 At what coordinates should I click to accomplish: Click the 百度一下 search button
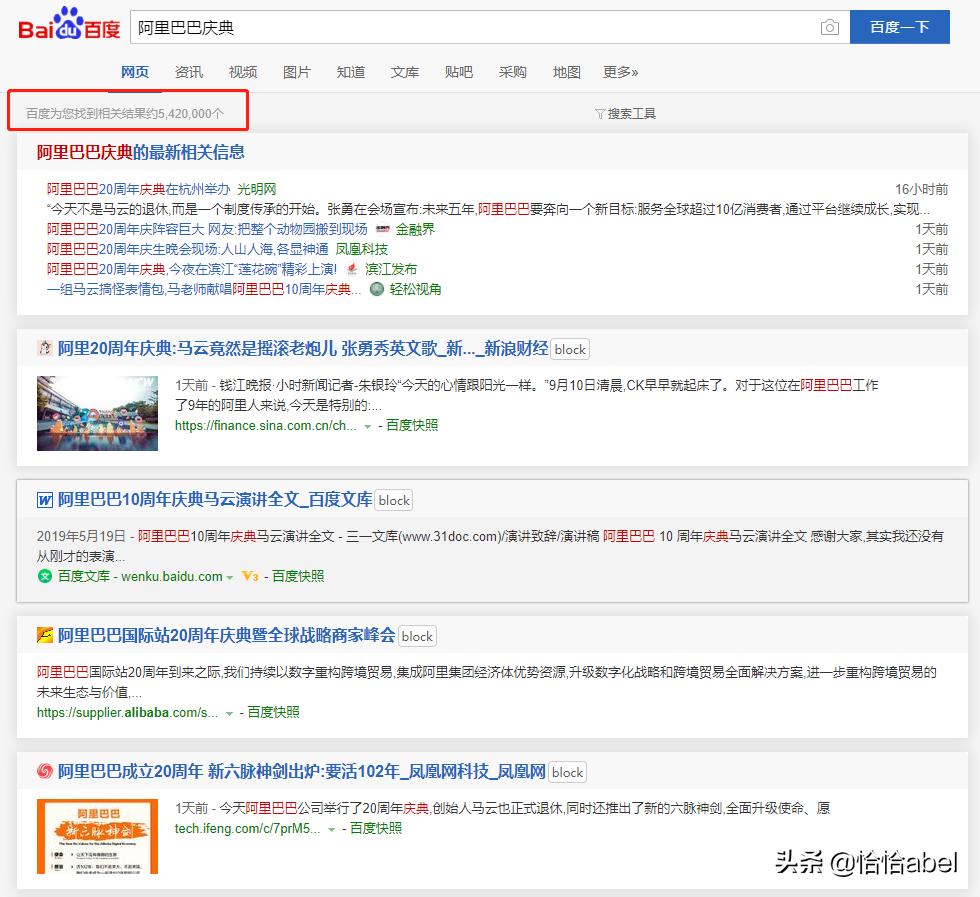point(899,28)
